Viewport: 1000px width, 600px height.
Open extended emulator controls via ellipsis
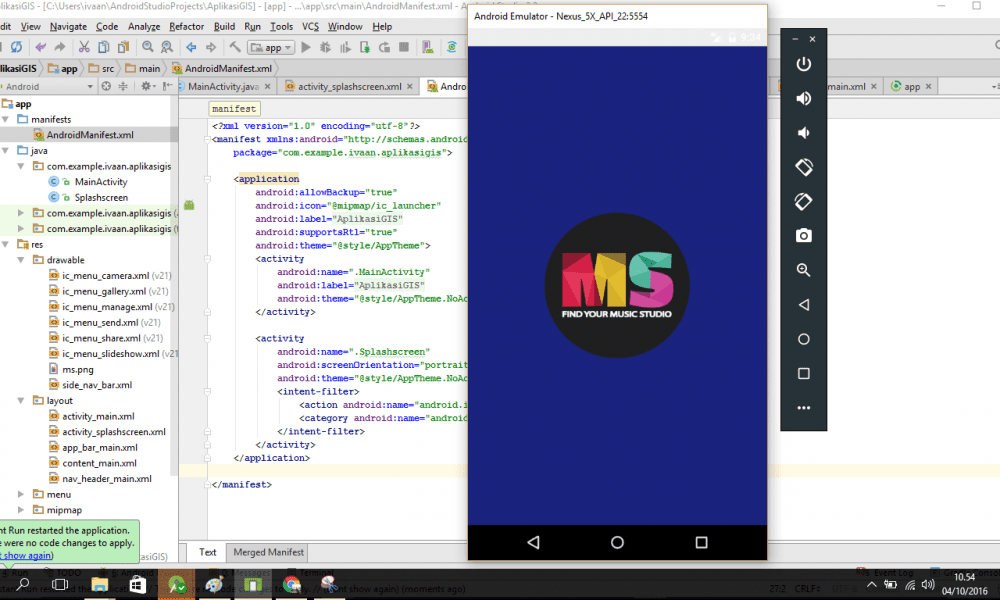(803, 406)
